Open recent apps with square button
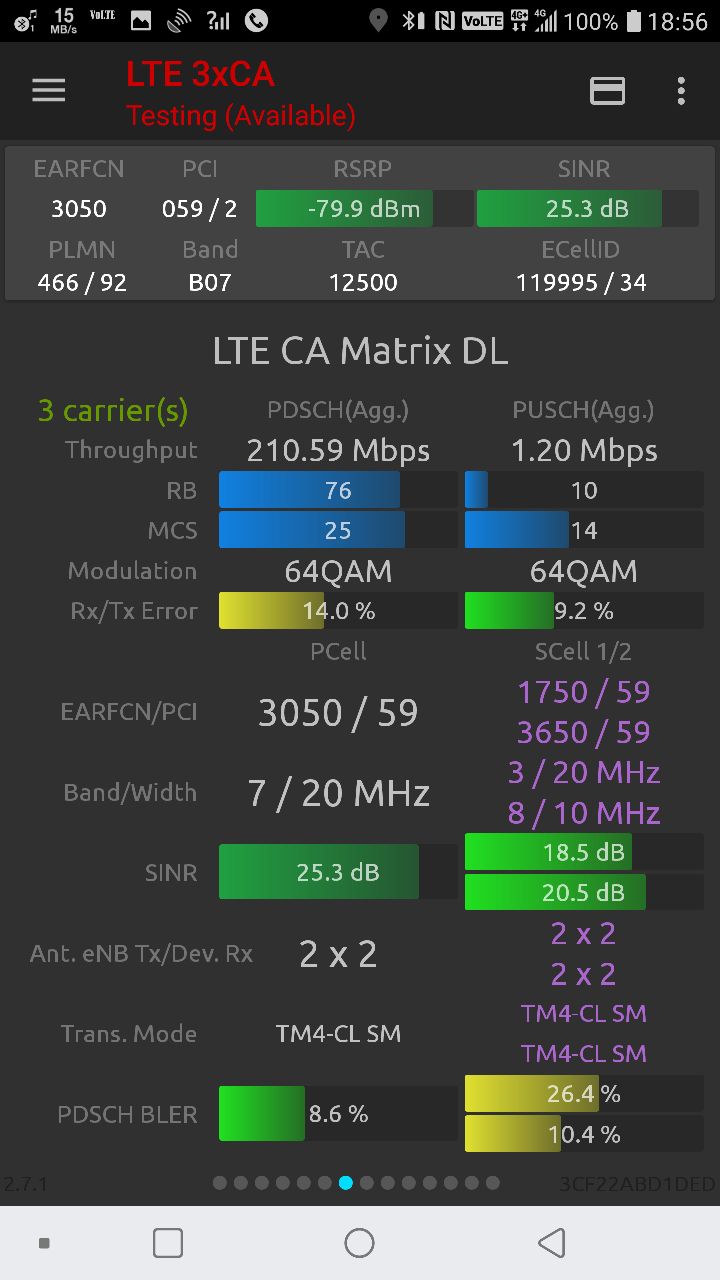 click(168, 1243)
